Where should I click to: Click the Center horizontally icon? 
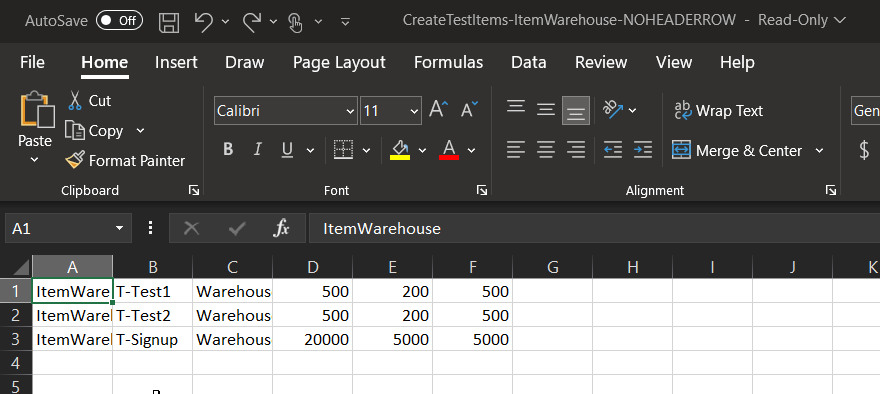(546, 150)
